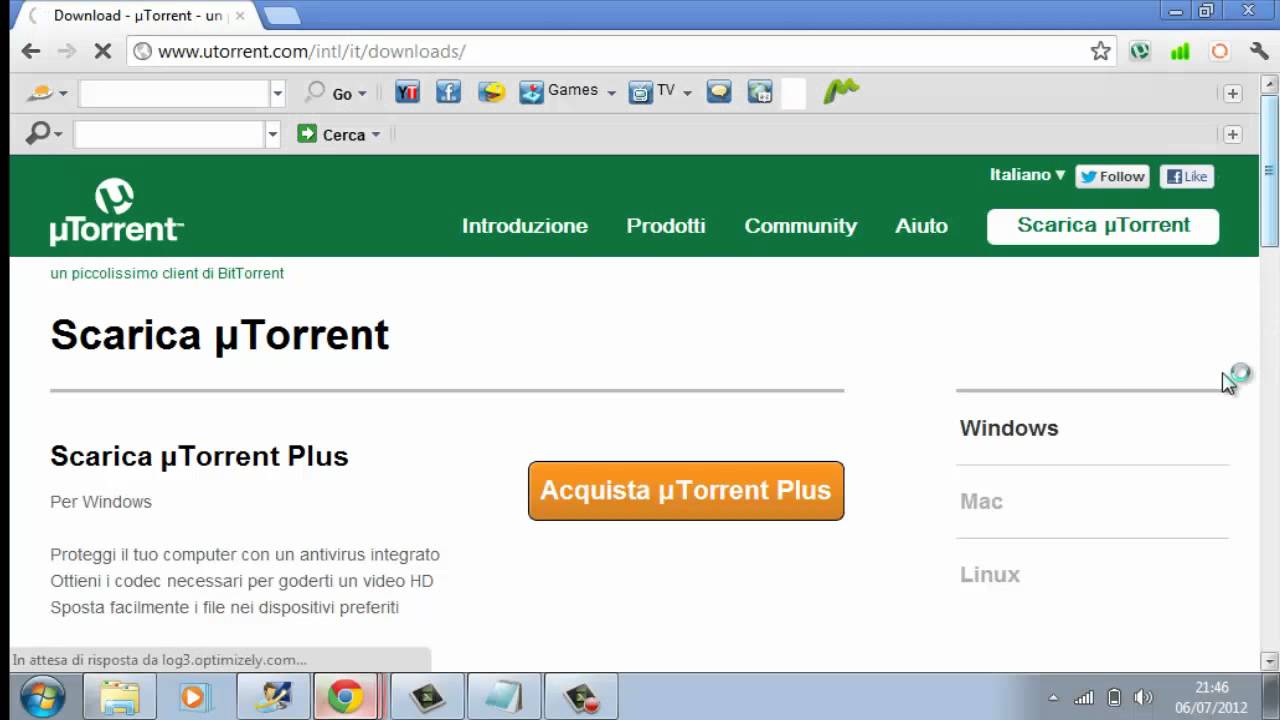Click the plus button on first toolbar
The height and width of the screenshot is (720, 1280).
tap(1232, 93)
